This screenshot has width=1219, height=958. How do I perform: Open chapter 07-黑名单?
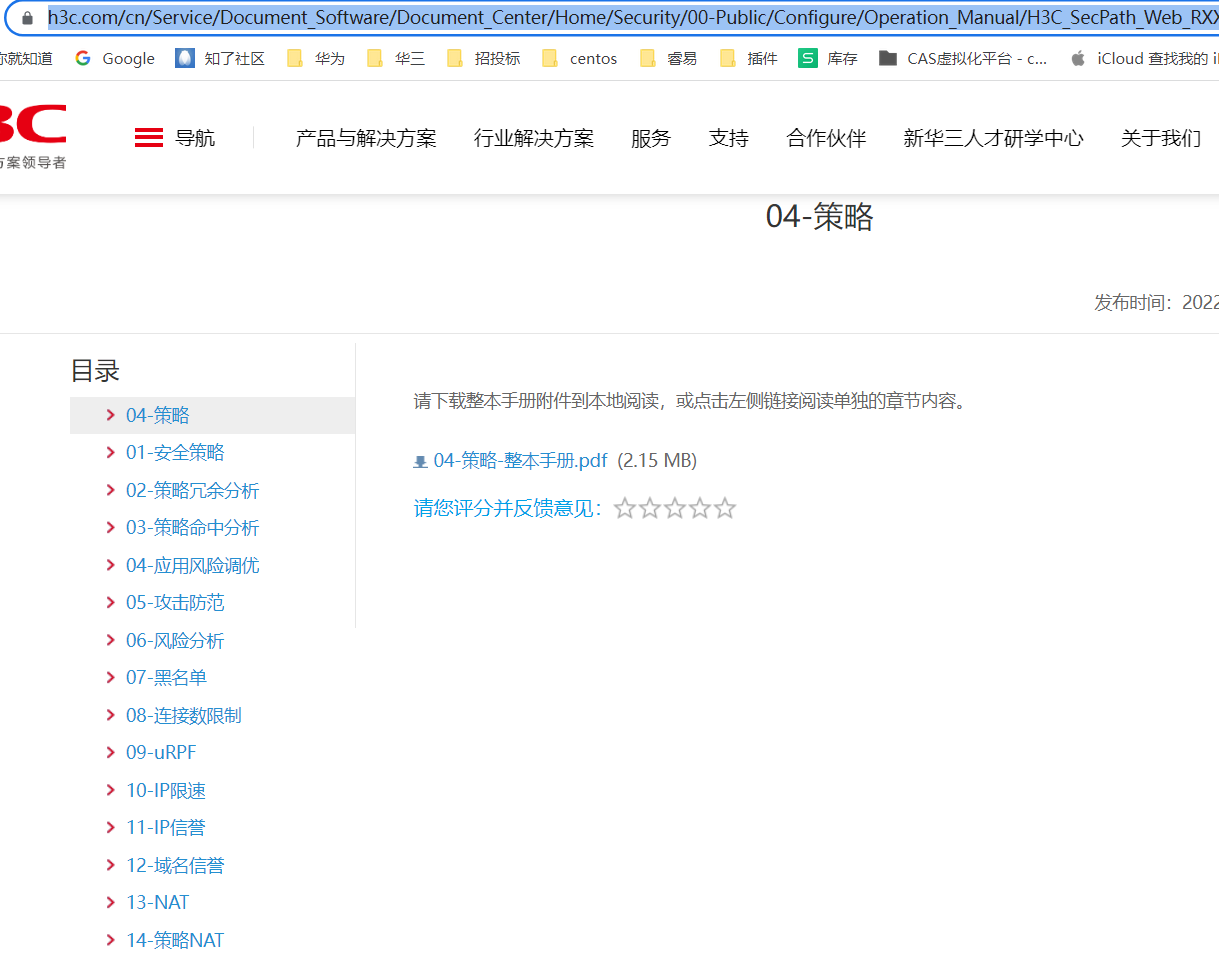[x=166, y=677]
